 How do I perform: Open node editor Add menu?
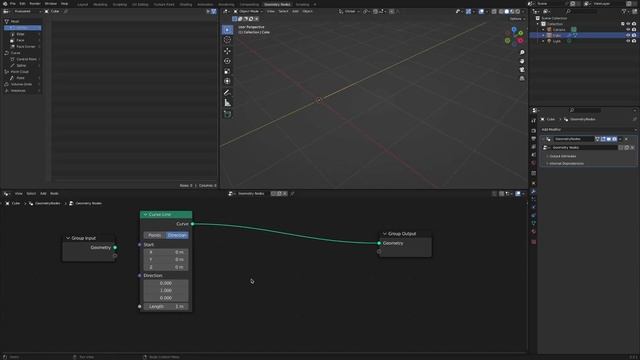point(43,194)
